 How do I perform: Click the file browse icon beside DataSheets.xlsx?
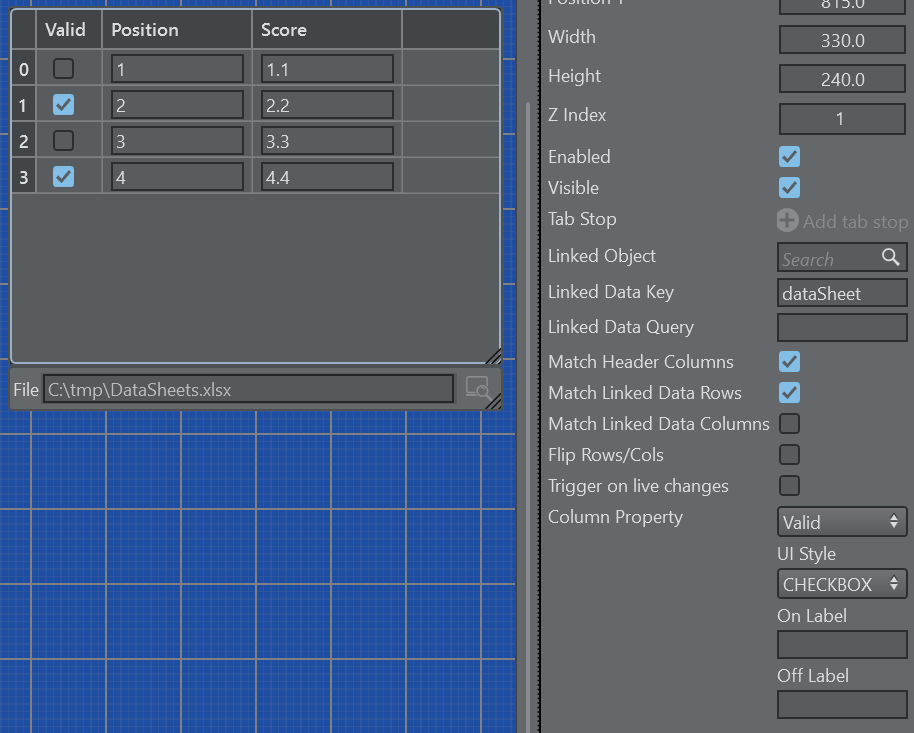[x=478, y=388]
